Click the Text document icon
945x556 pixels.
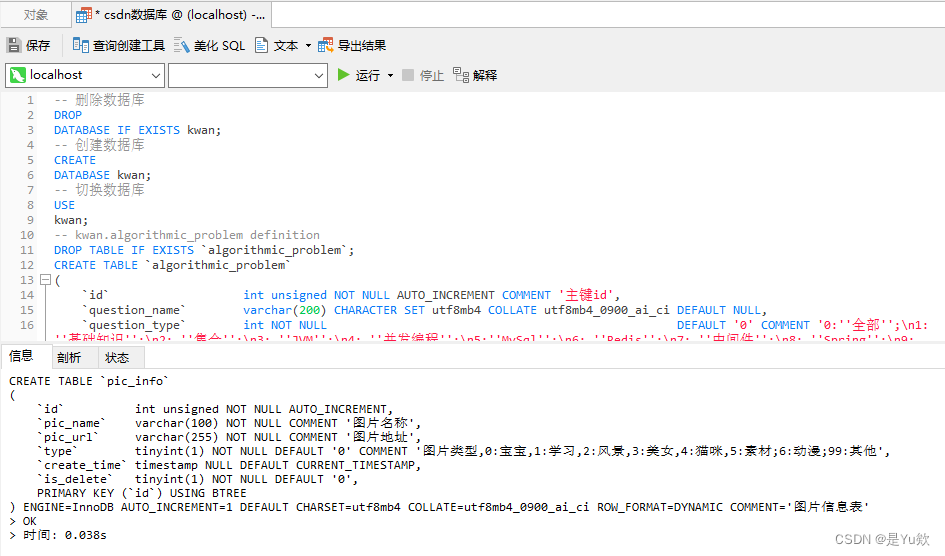(261, 45)
